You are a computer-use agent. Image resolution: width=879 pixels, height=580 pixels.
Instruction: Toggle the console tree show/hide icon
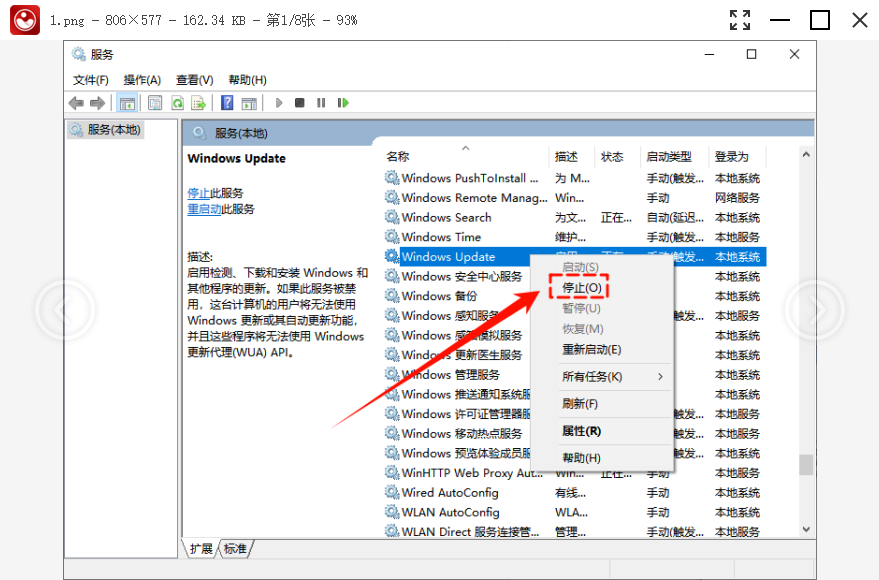click(x=127, y=103)
